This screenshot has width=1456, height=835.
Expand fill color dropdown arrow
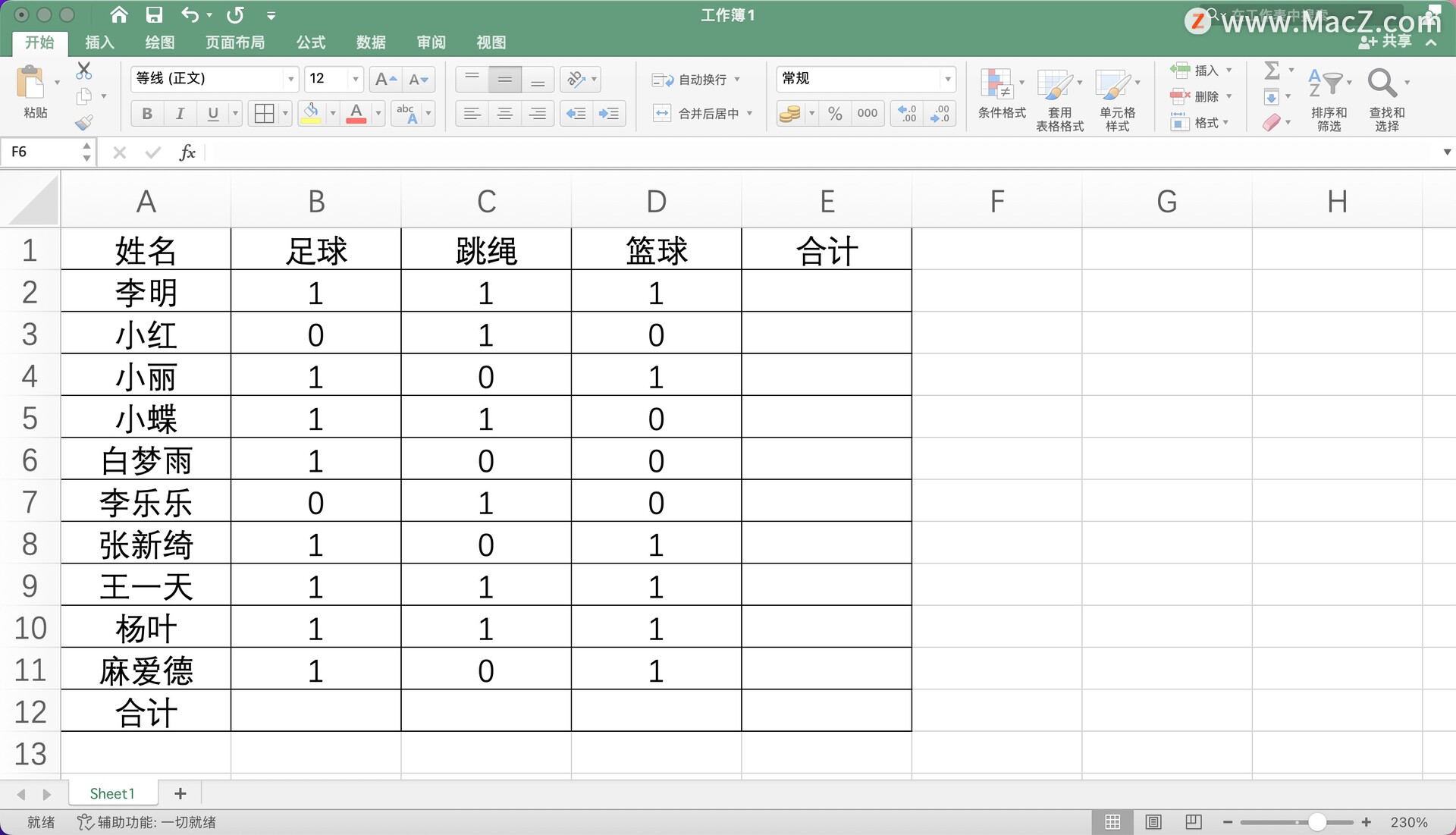333,114
